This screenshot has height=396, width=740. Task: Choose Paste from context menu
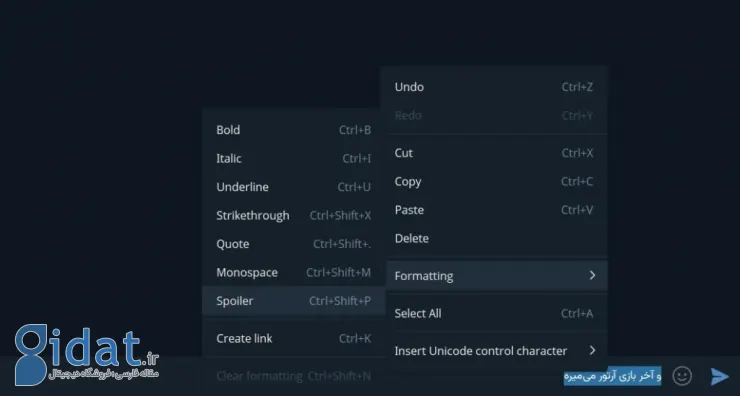pyautogui.click(x=496, y=210)
